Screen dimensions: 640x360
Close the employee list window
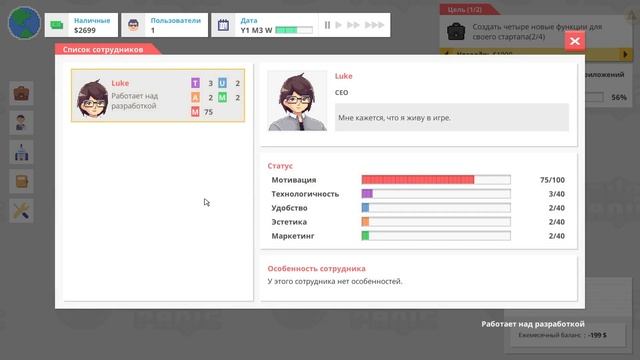(575, 41)
